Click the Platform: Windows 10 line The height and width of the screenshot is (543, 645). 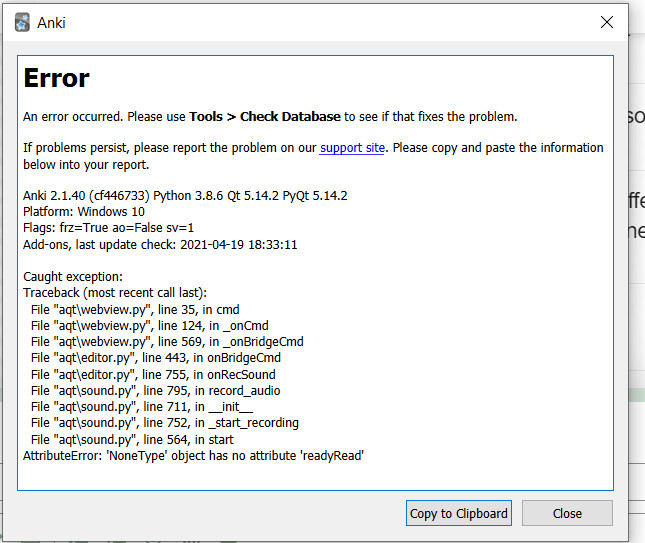84,211
